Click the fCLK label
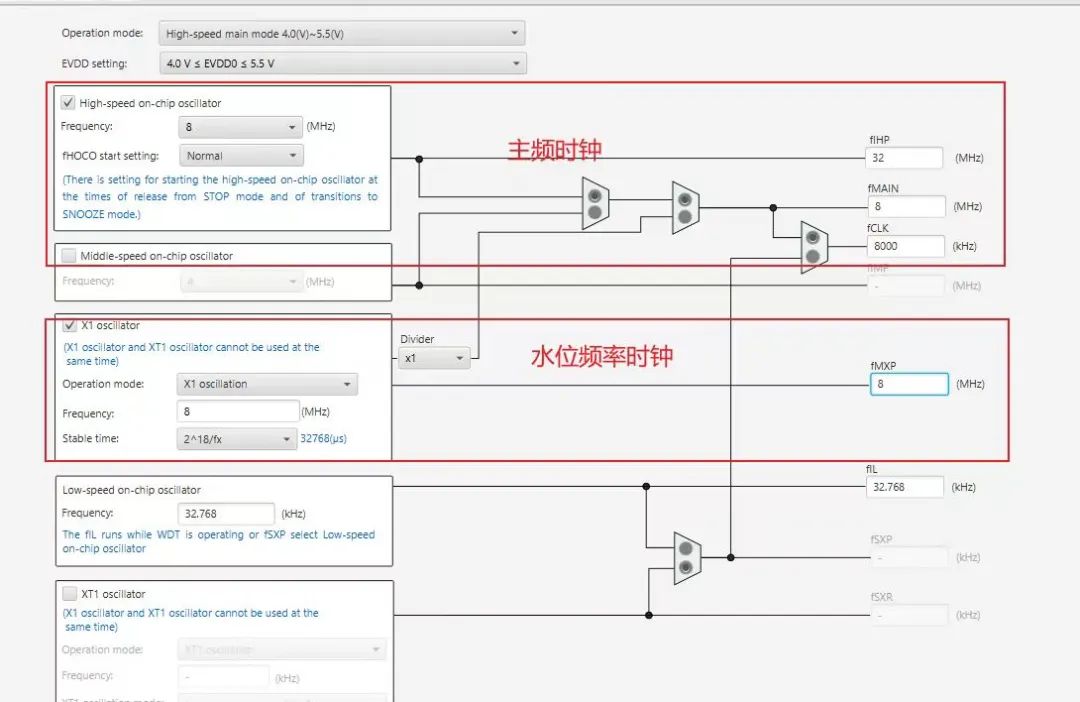The height and width of the screenshot is (702, 1080). point(878,228)
